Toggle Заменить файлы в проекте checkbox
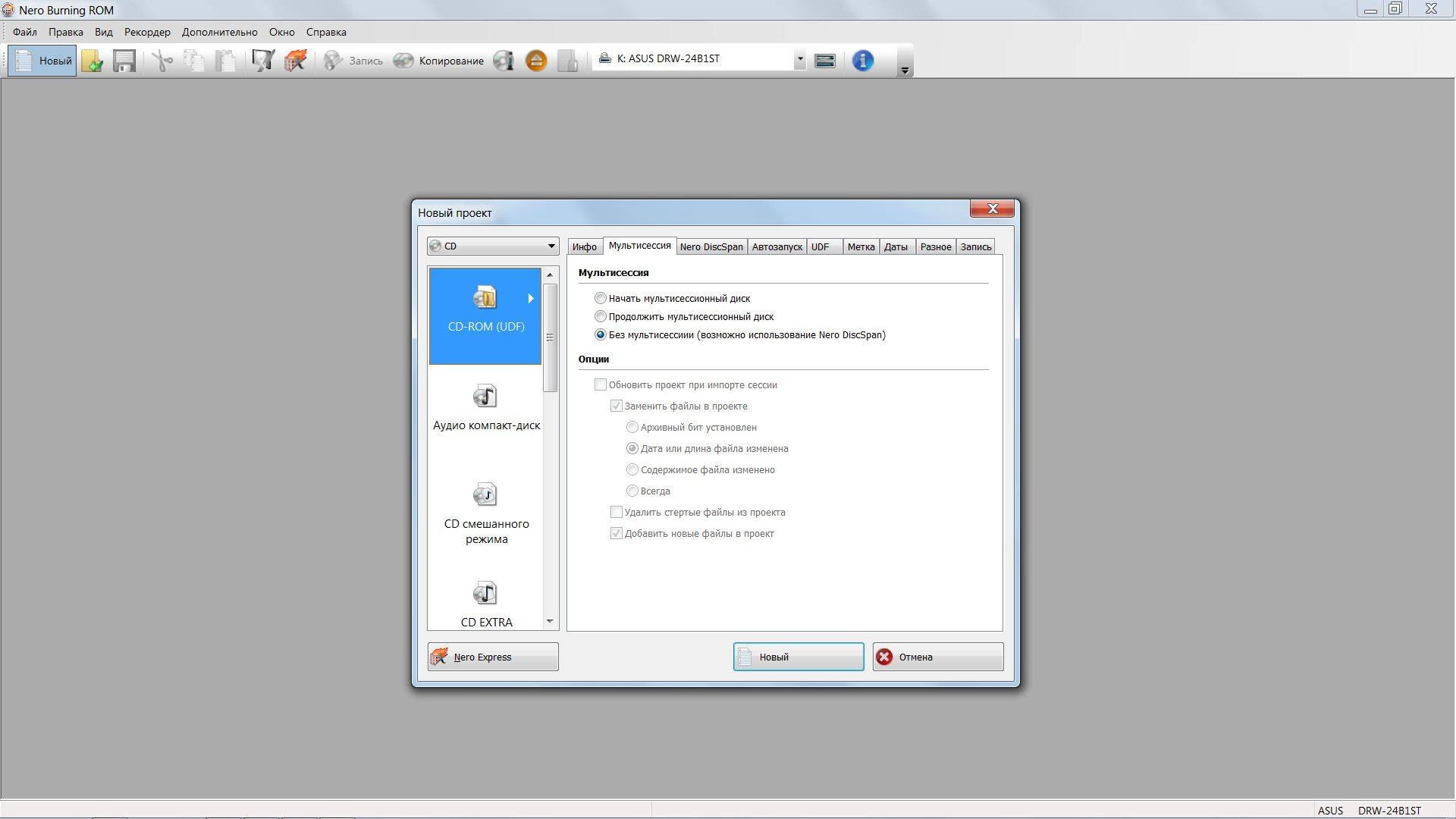The width and height of the screenshot is (1456, 819). (x=617, y=406)
